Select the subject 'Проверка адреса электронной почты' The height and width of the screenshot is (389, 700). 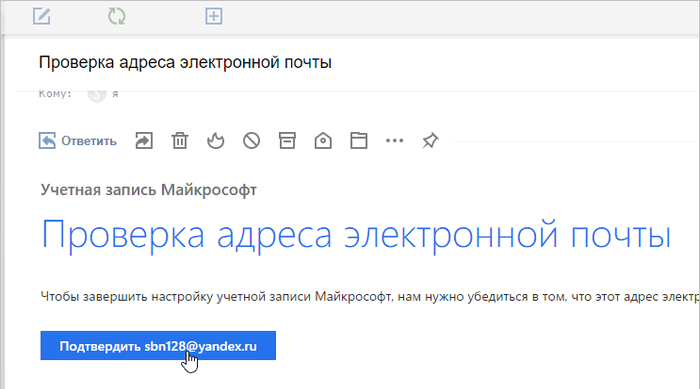coord(185,62)
